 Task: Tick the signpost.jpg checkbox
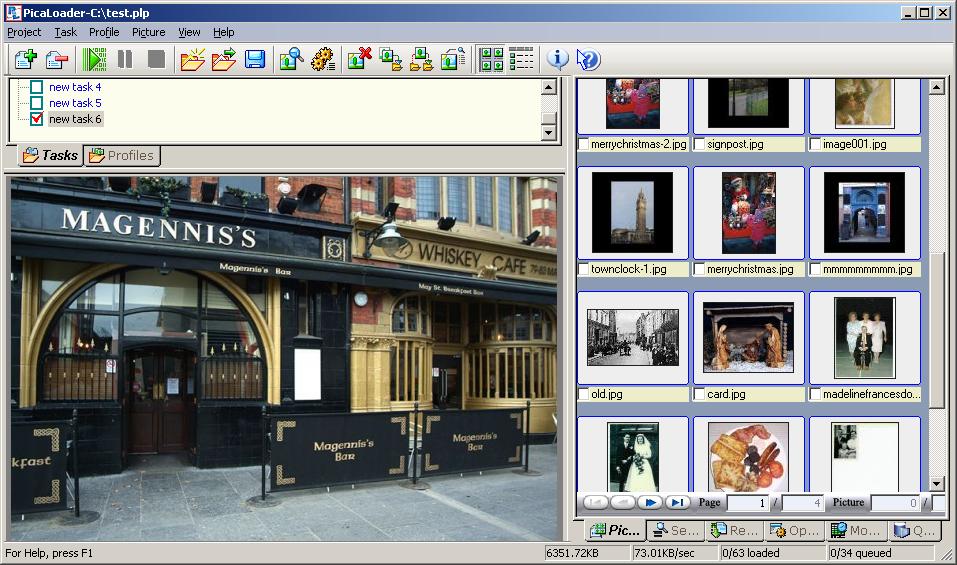click(x=699, y=144)
